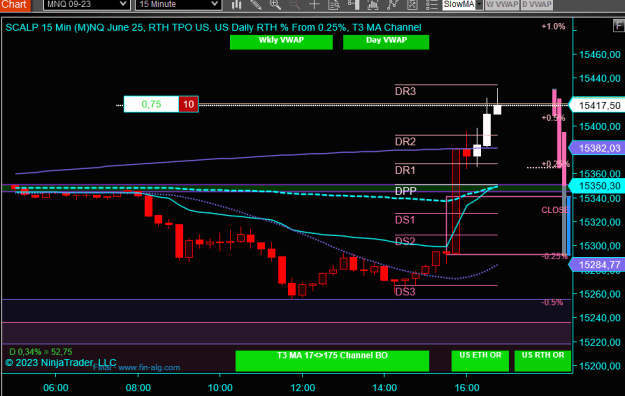Image resolution: width=625 pixels, height=396 pixels.
Task: Toggle the D VWAP toolbar button
Action: (x=537, y=4)
